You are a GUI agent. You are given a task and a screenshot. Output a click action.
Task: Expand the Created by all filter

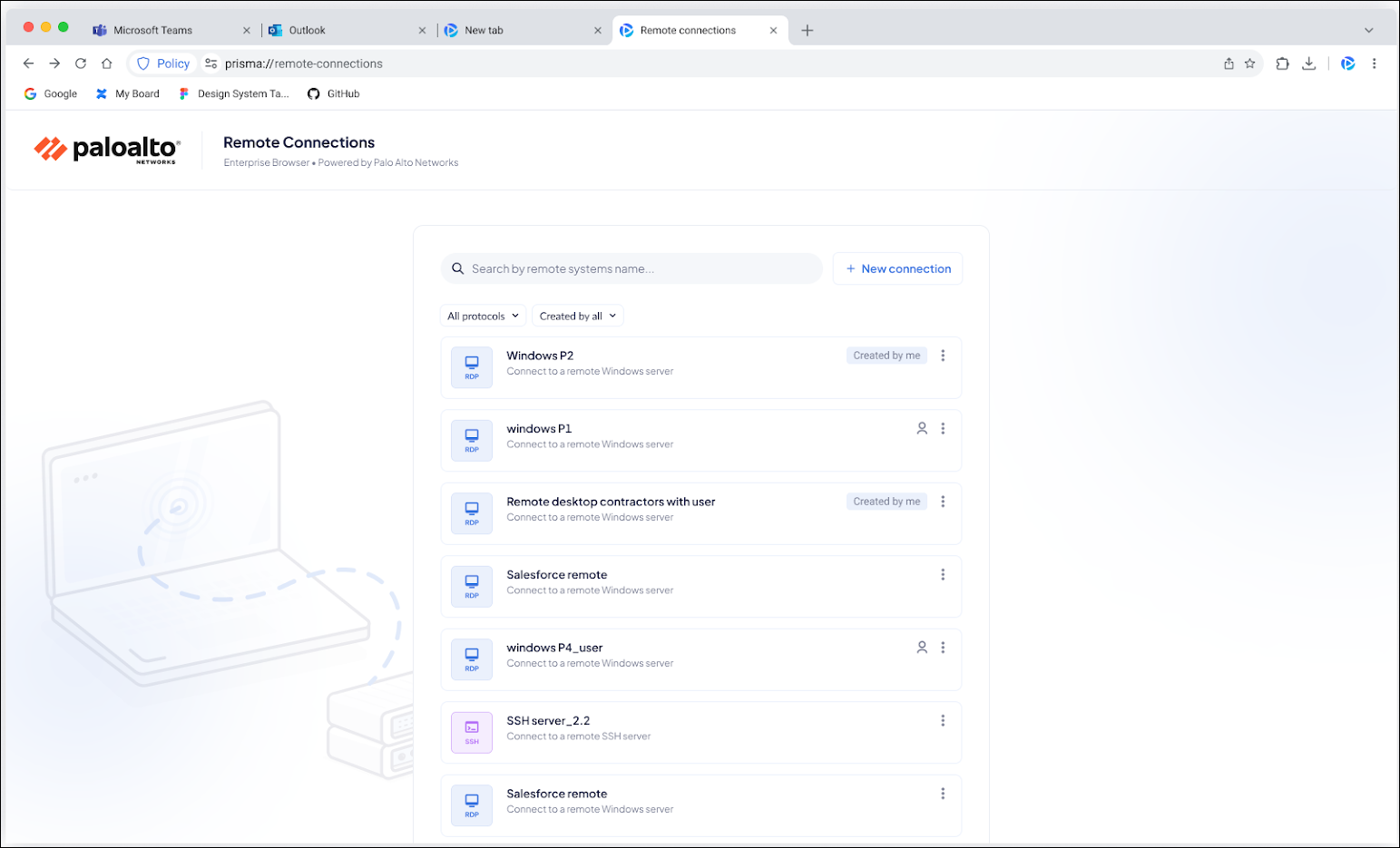577,316
